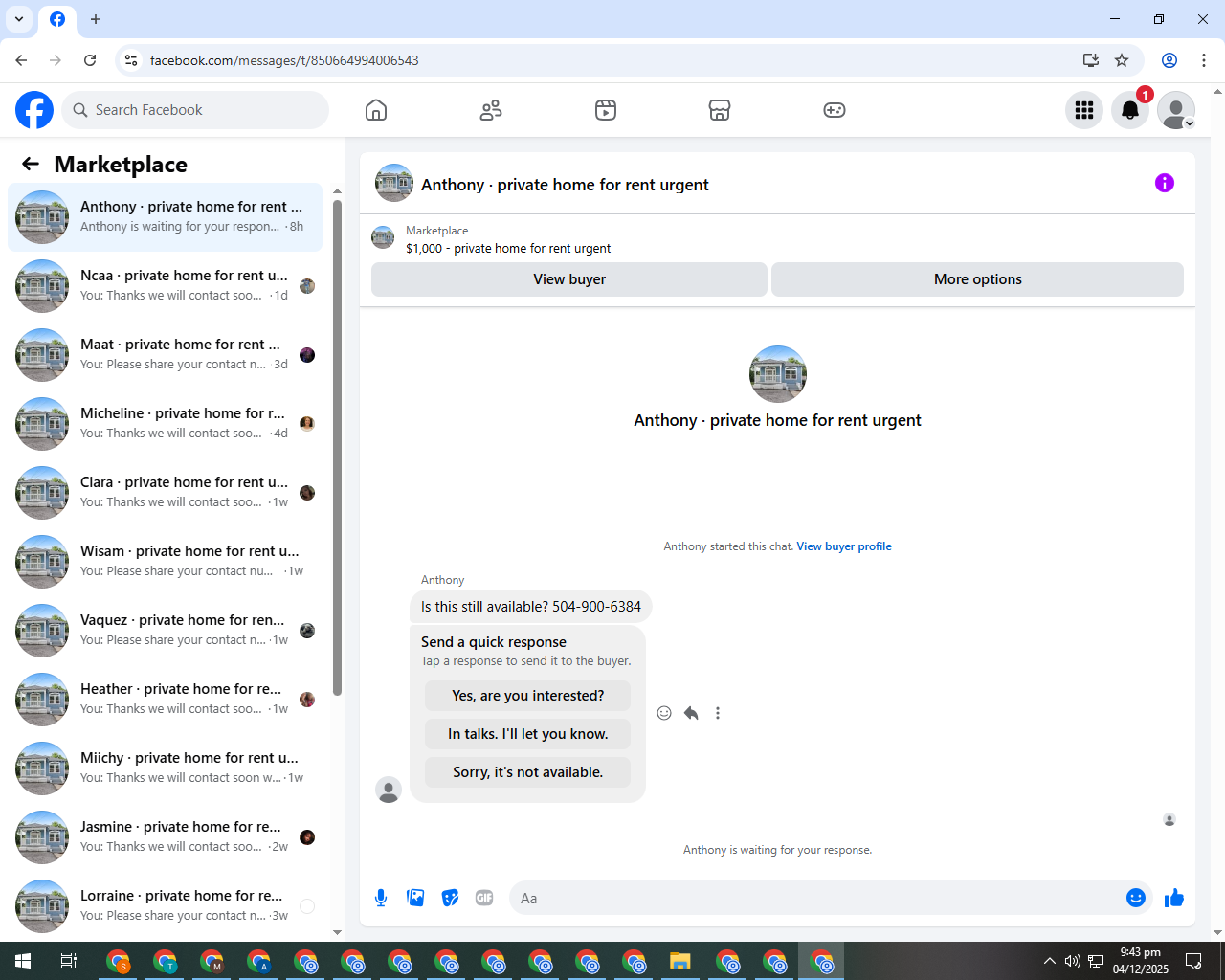Click More options button

tap(977, 279)
